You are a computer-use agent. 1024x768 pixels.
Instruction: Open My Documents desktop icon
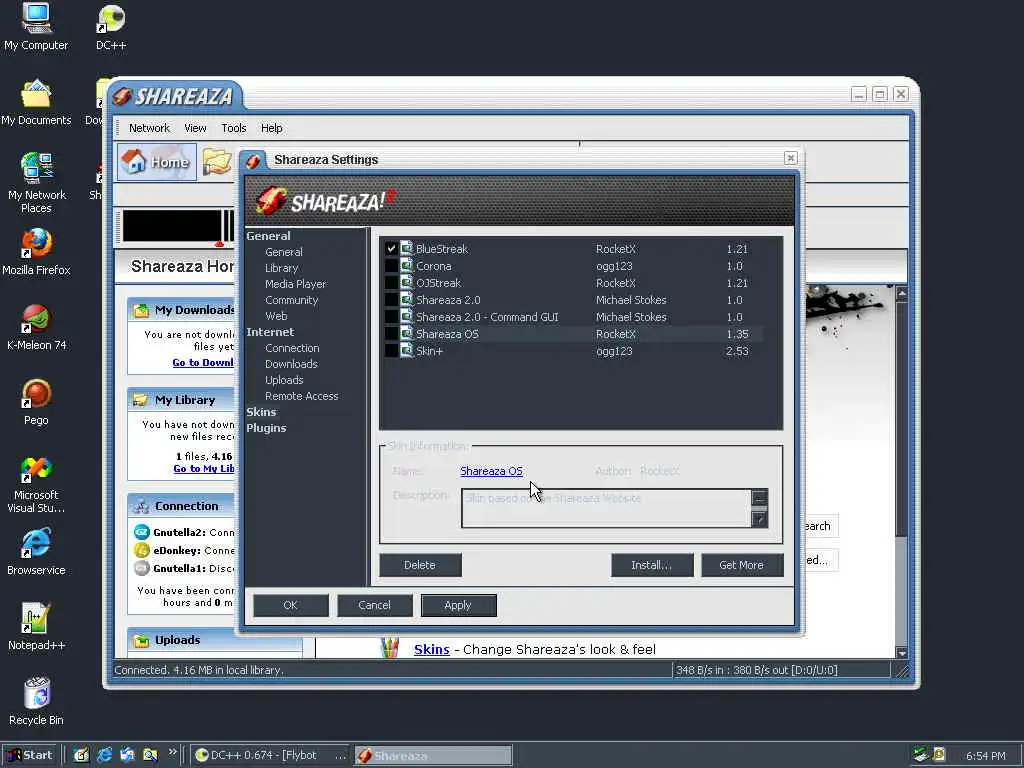click(x=36, y=103)
